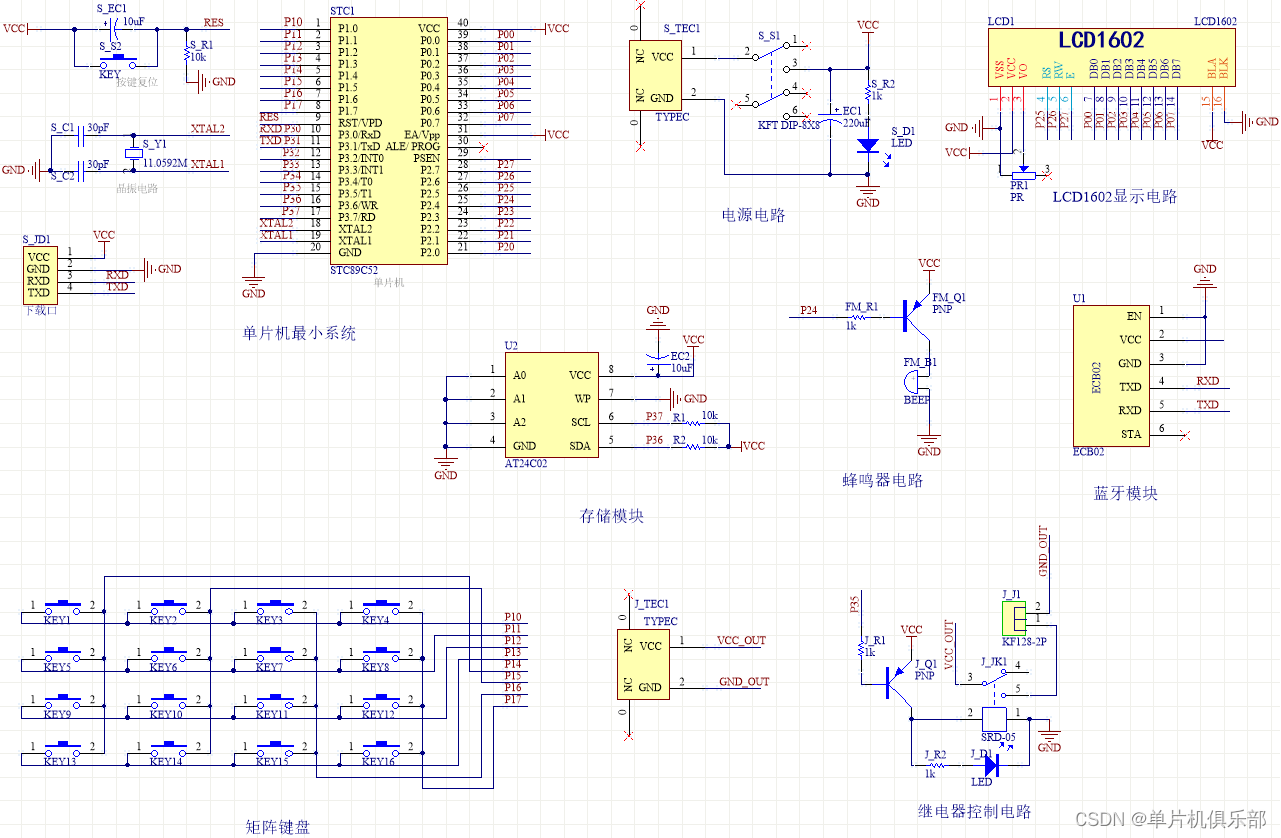The image size is (1281, 838).
Task: Select the XTAL2 net label at crystal circuit
Action: (x=208, y=129)
